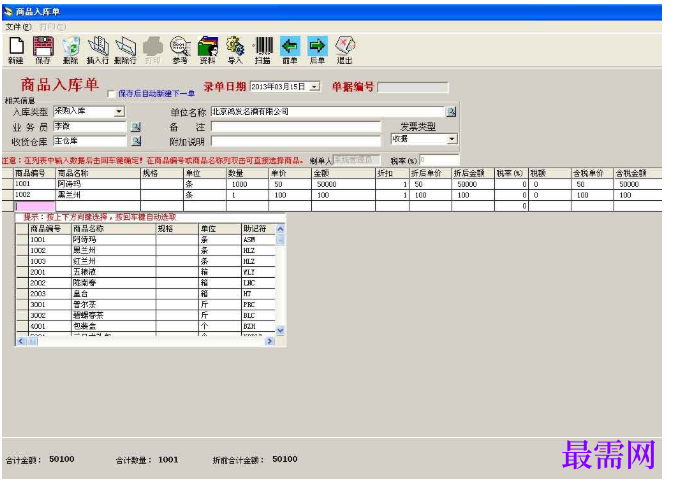This screenshot has height=486, width=674.
Task: Click the 保存 (Save) floppy icon
Action: coord(43,50)
